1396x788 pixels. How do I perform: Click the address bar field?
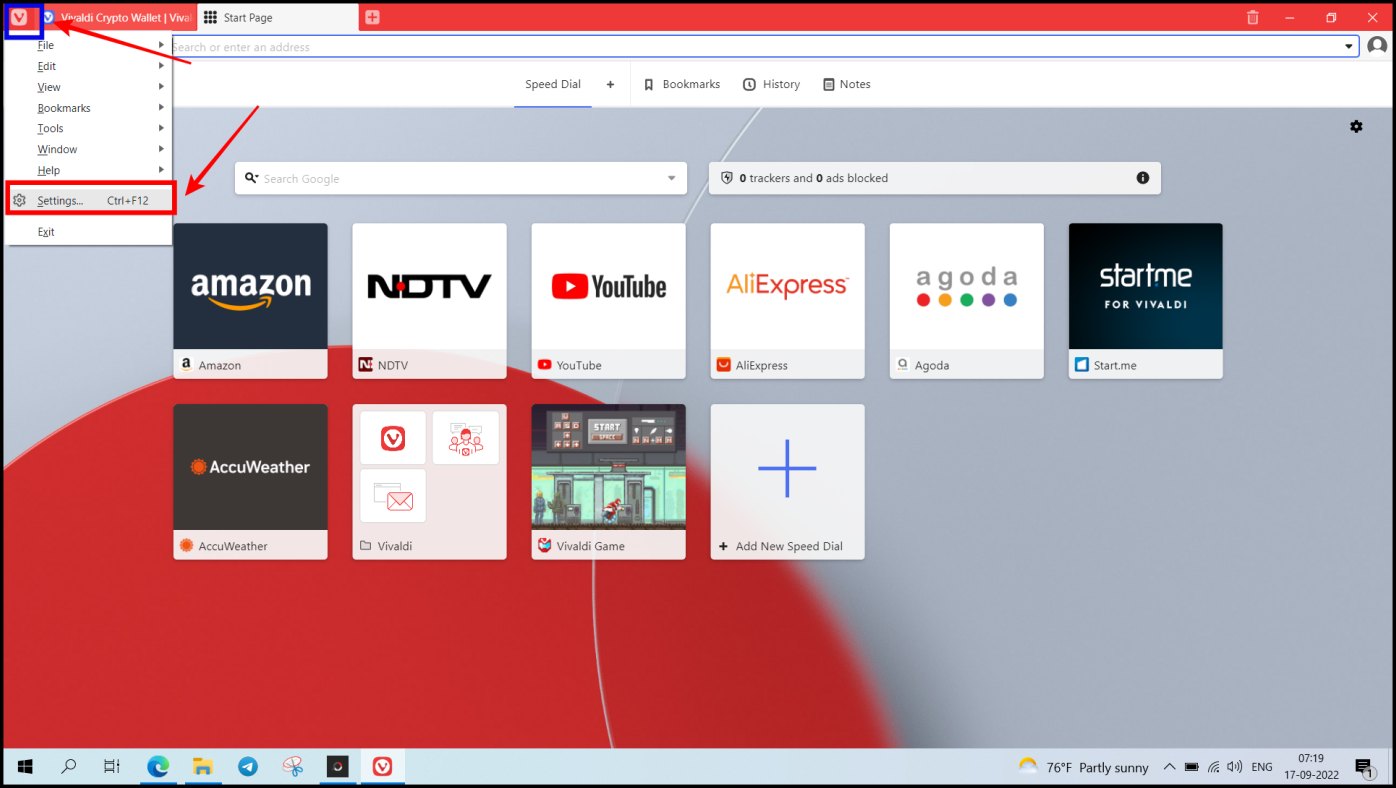[x=755, y=47]
